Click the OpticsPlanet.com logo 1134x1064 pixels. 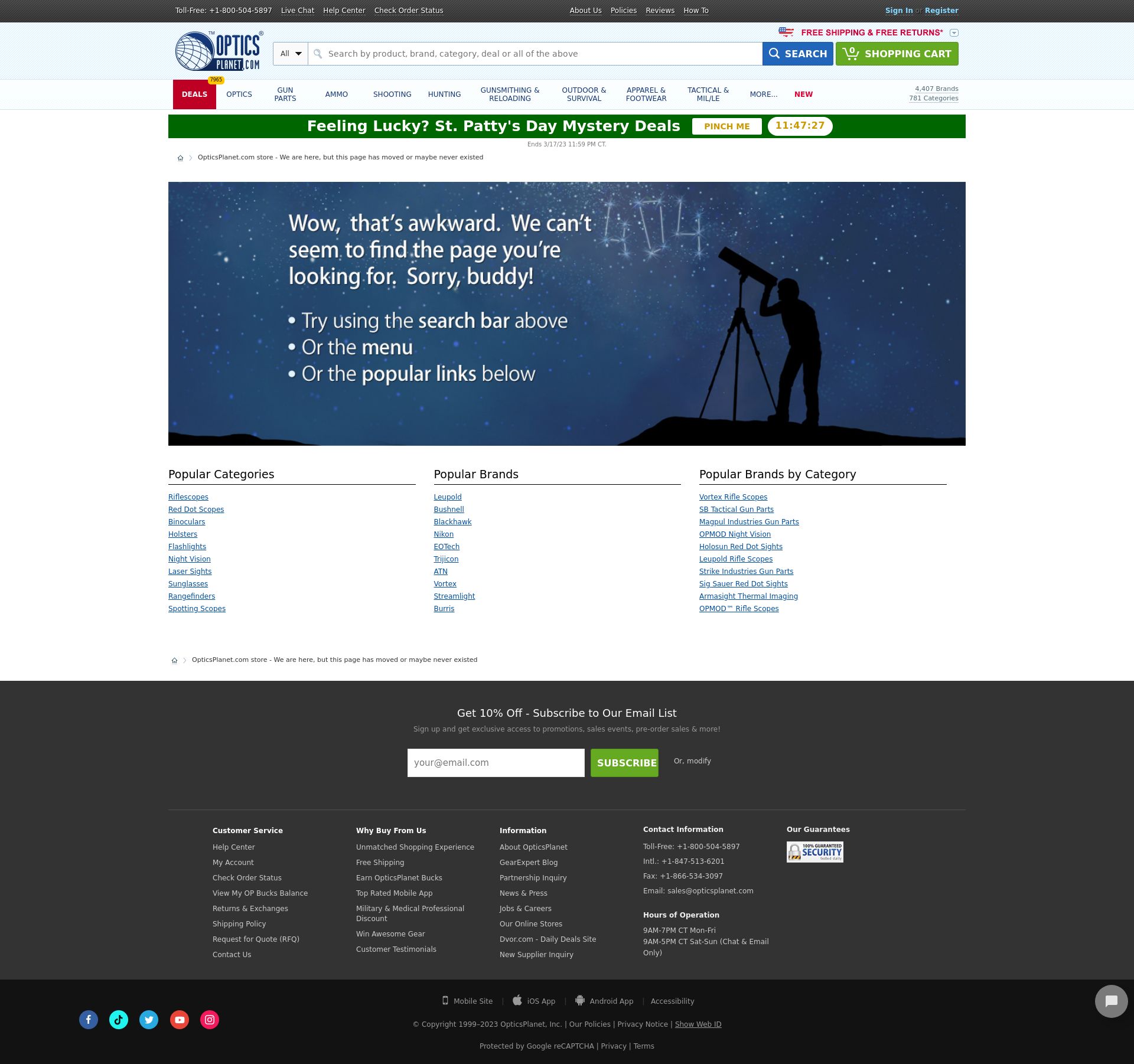pos(219,51)
